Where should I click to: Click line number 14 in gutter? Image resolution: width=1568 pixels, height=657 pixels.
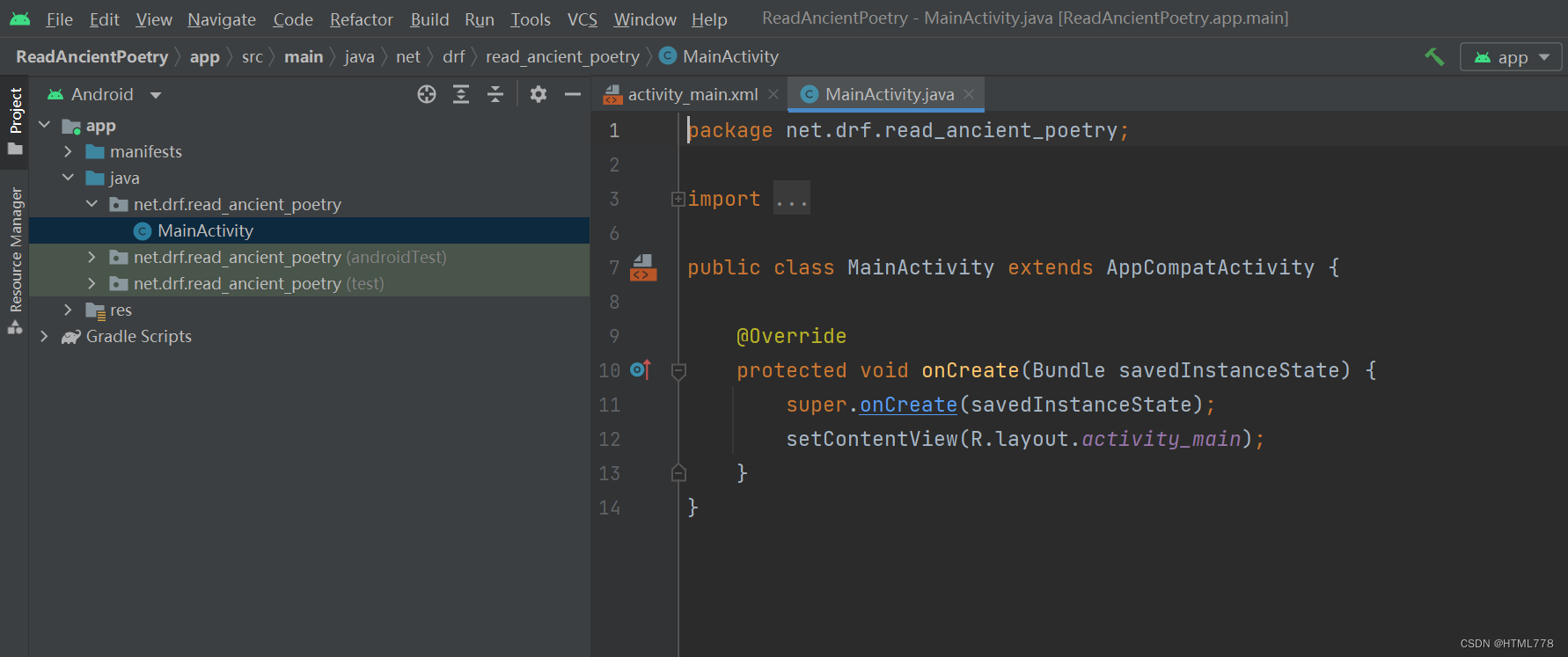pos(610,507)
